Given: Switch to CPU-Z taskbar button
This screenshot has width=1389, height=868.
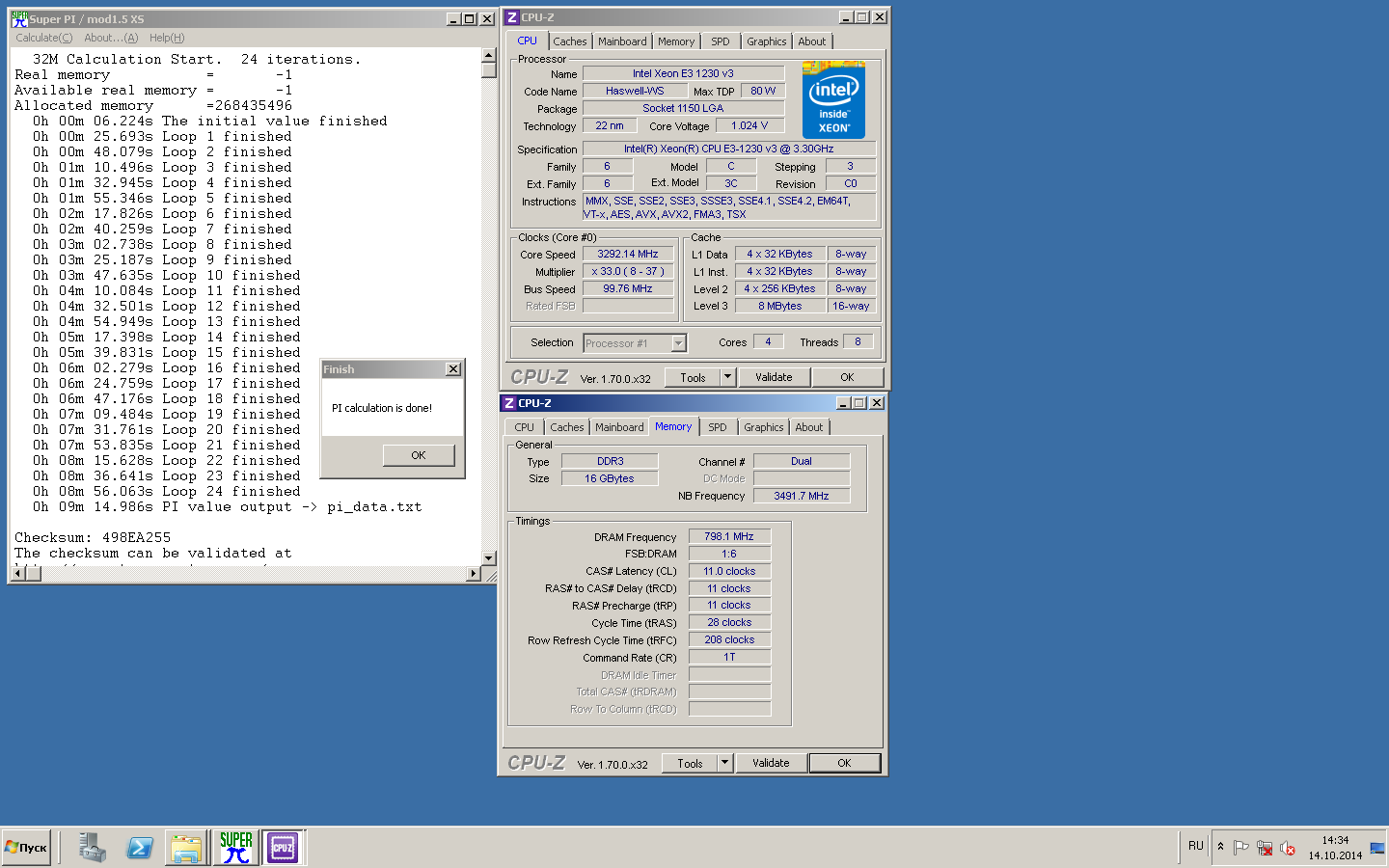Looking at the screenshot, I should click(283, 848).
